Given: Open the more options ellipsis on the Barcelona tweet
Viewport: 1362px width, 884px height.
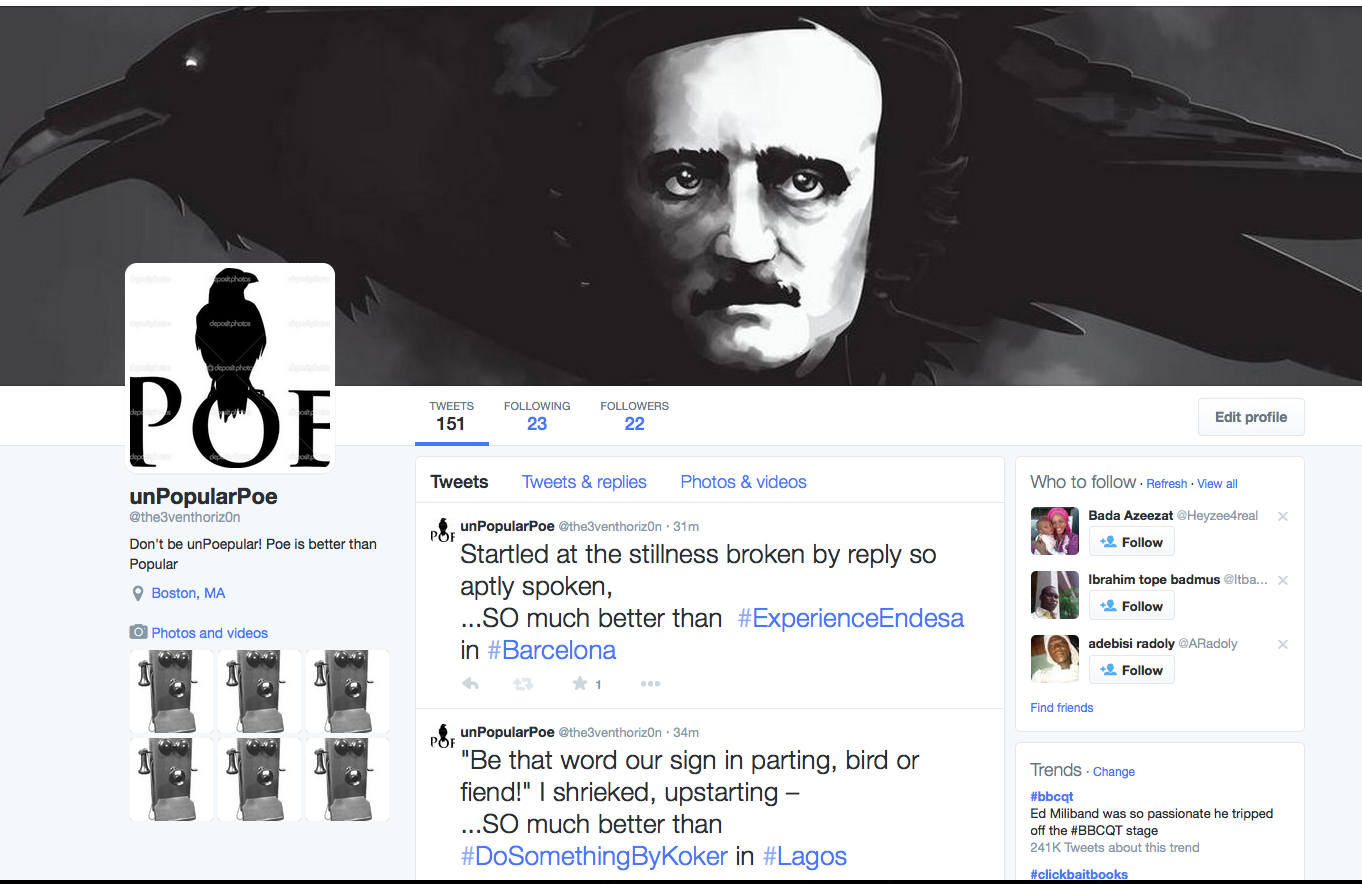Looking at the screenshot, I should (x=650, y=684).
